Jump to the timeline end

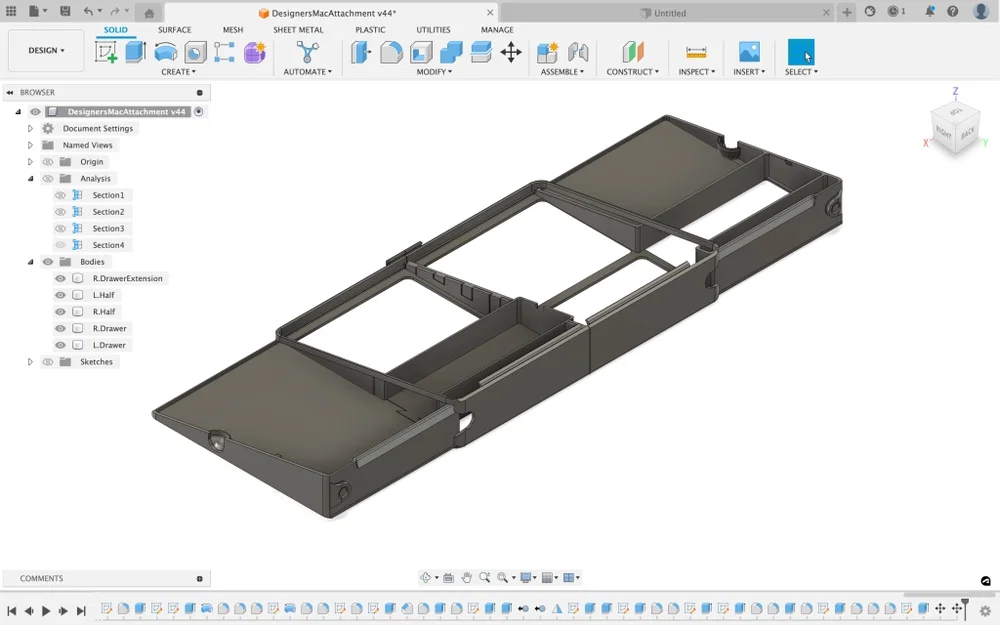[81, 611]
